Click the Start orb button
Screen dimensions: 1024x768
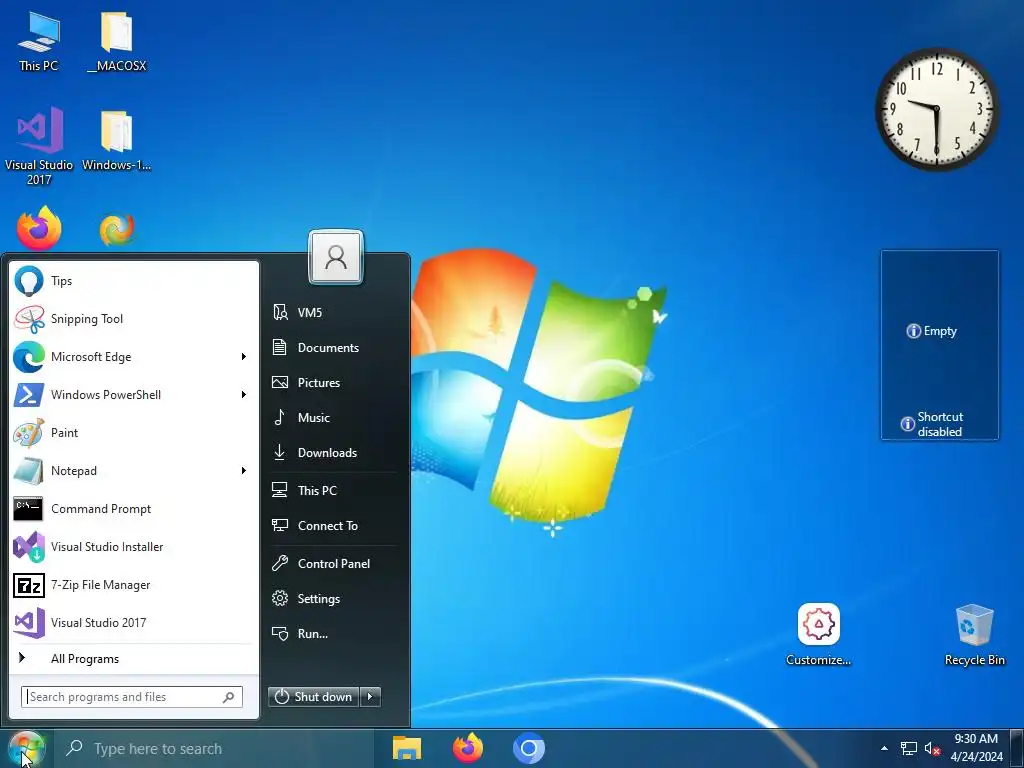26,748
